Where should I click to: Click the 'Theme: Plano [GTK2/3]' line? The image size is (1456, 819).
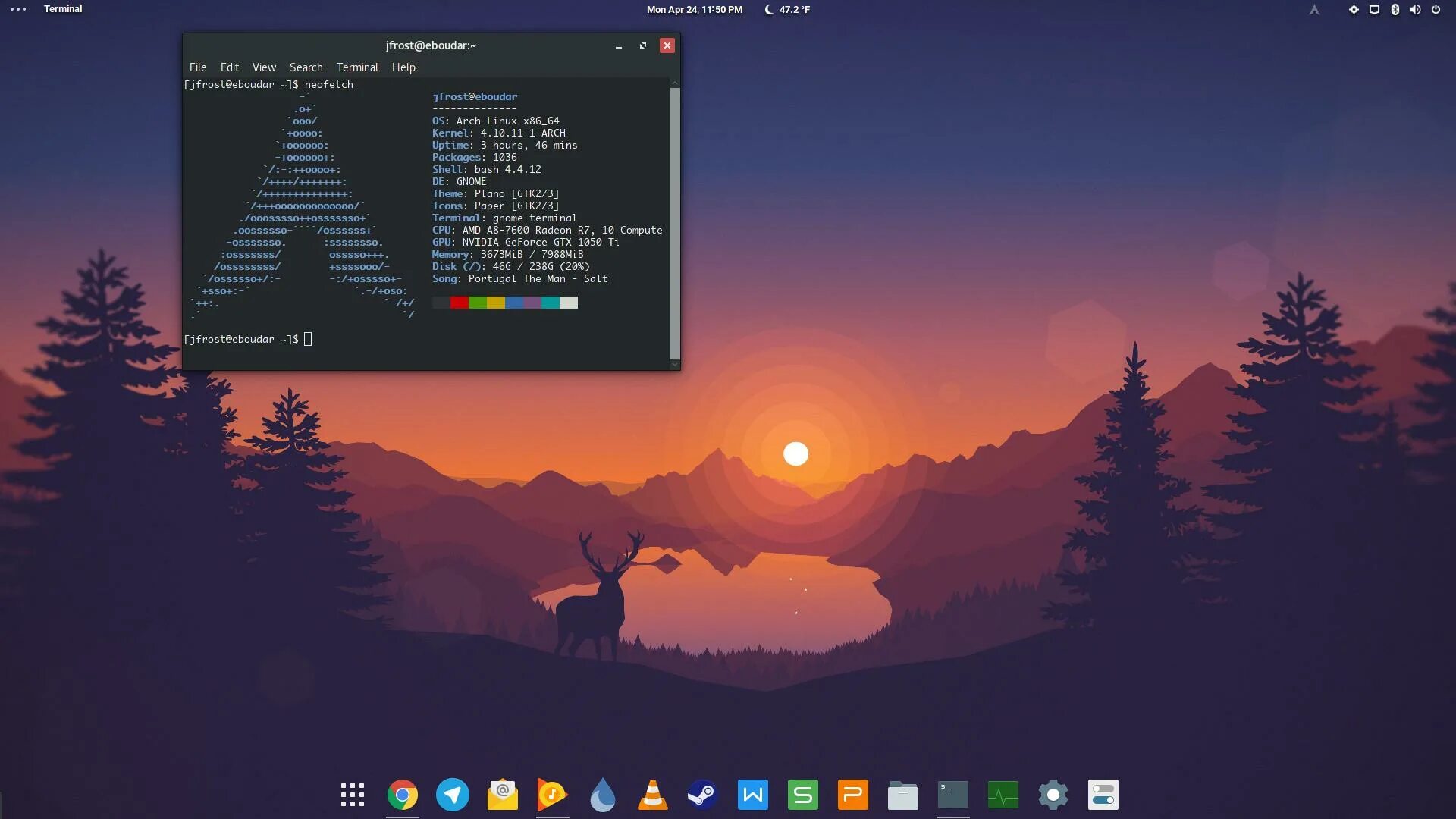tap(496, 193)
